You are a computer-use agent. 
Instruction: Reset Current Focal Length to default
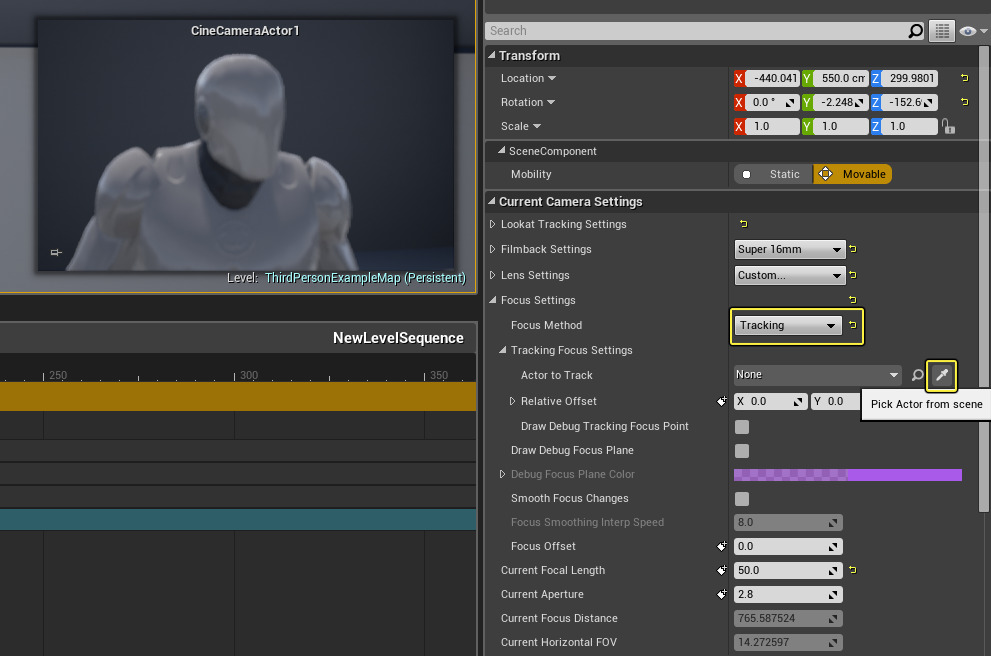pyautogui.click(x=852, y=570)
